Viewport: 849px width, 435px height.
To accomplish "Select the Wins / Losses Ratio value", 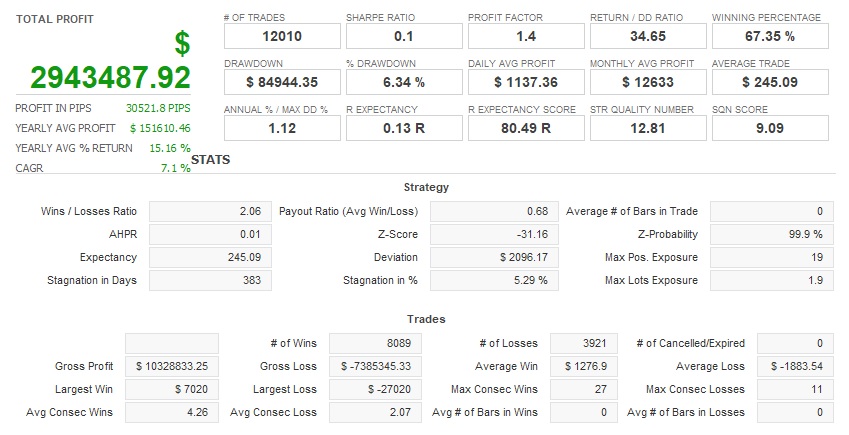I will (x=210, y=212).
